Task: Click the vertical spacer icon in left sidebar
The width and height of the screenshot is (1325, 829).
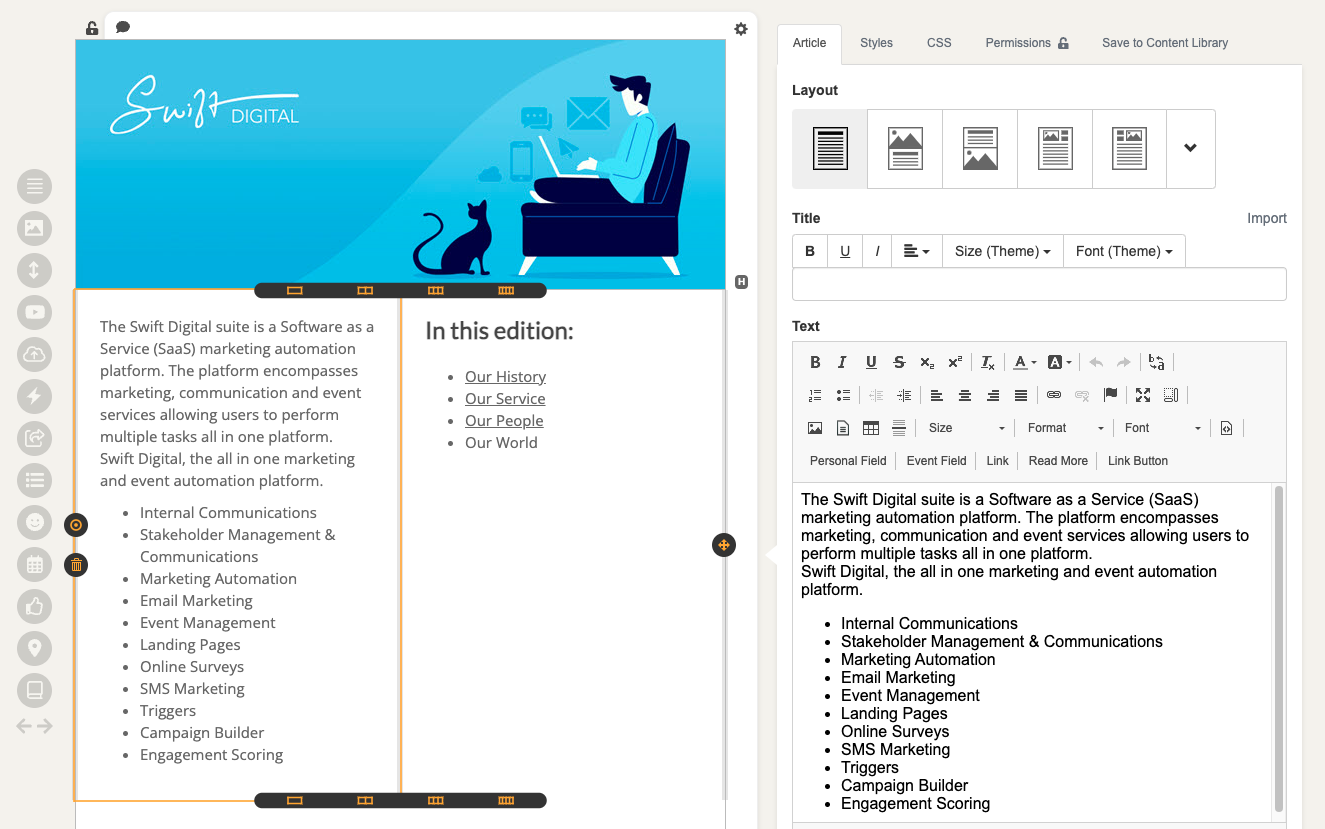Action: [x=35, y=270]
